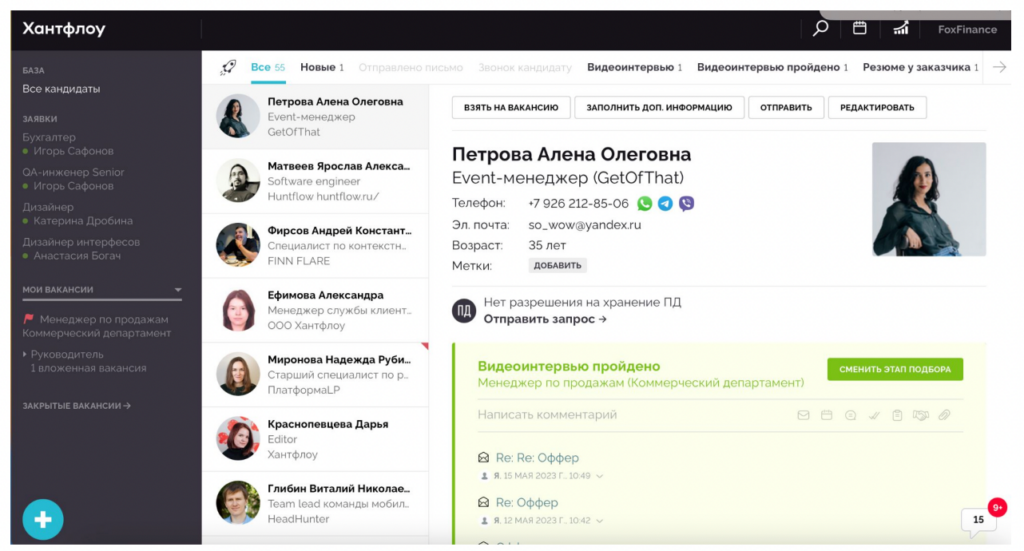Expand the Руководитель vacancy tree item
Screen dimensions: 1024x551
[25, 354]
